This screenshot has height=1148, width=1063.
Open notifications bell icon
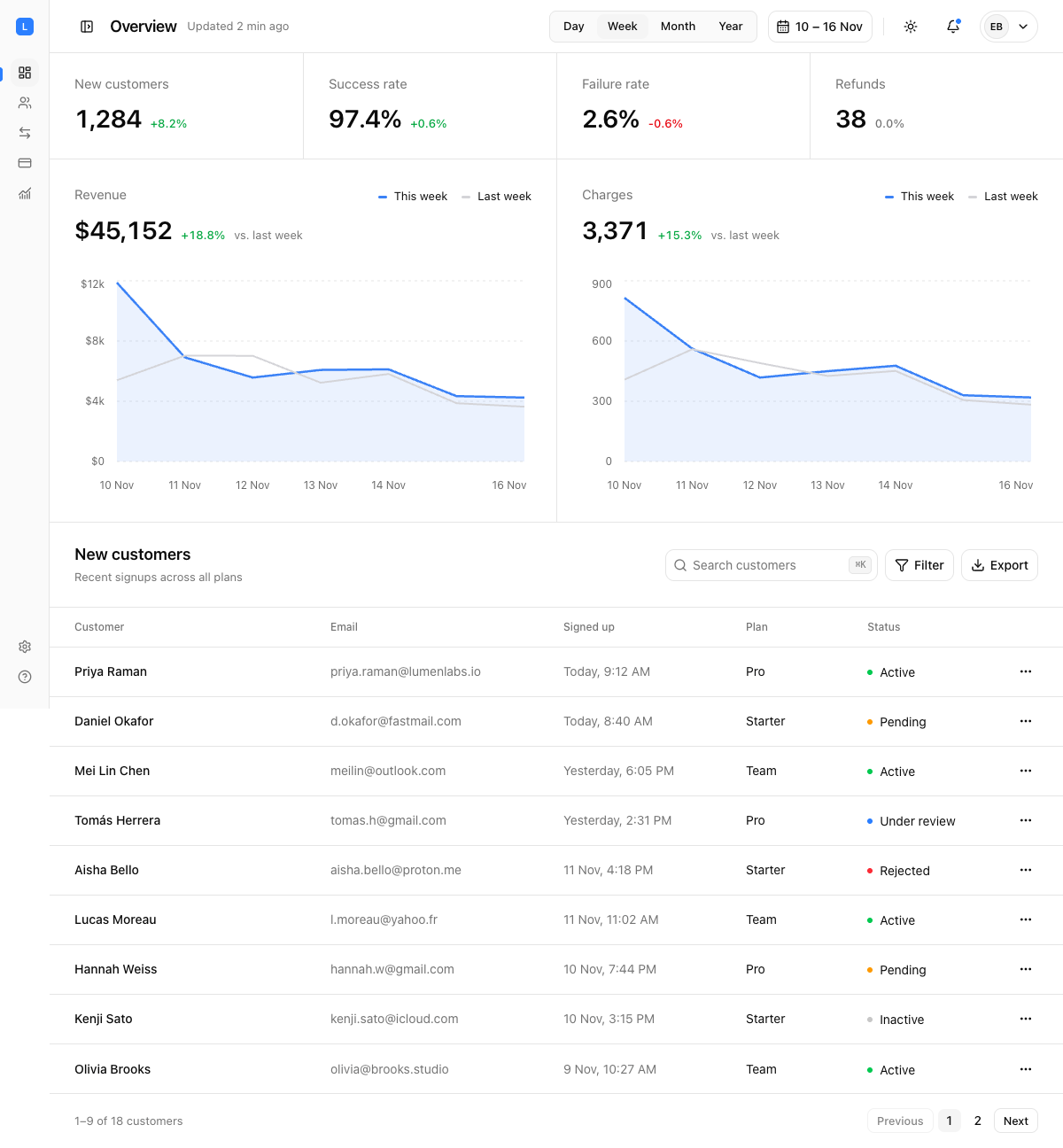click(x=953, y=27)
